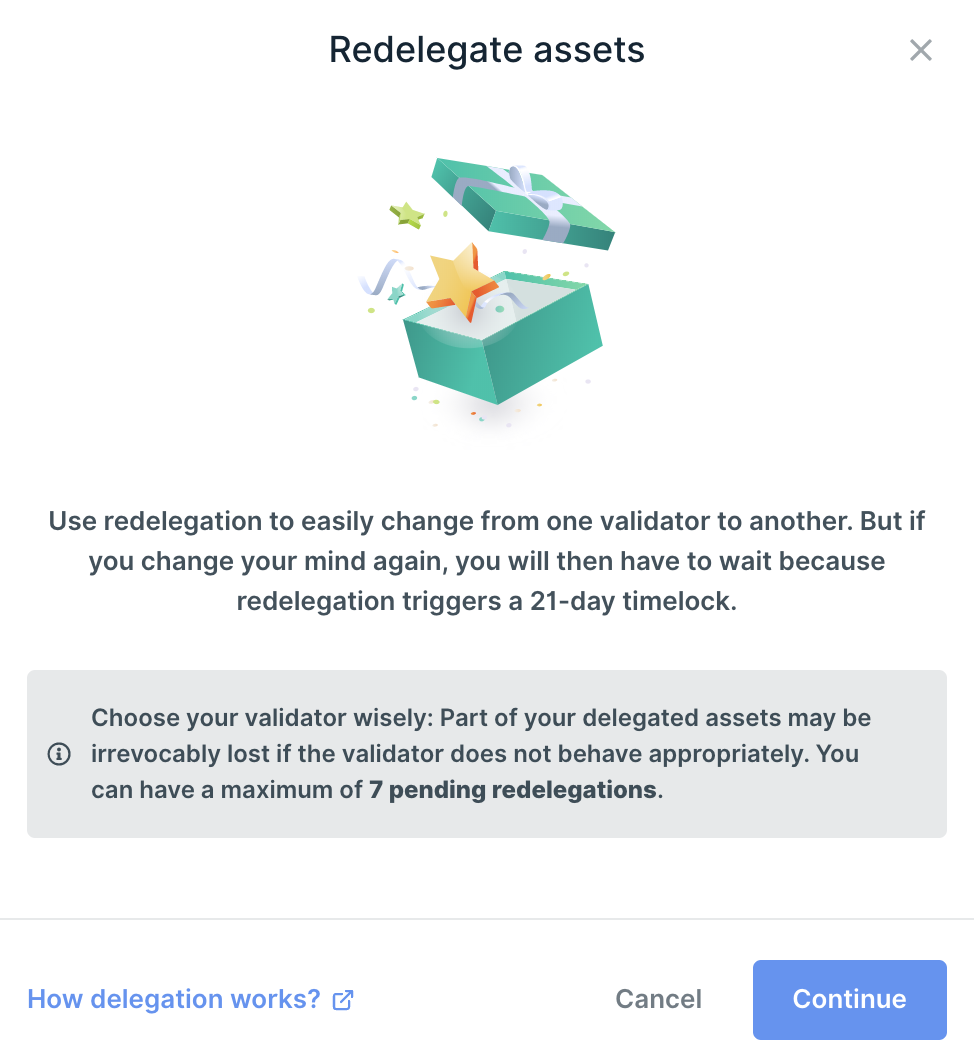Click the "irrevocably lost" warning line
Screen dimensions: 974x1053
click(x=475, y=754)
